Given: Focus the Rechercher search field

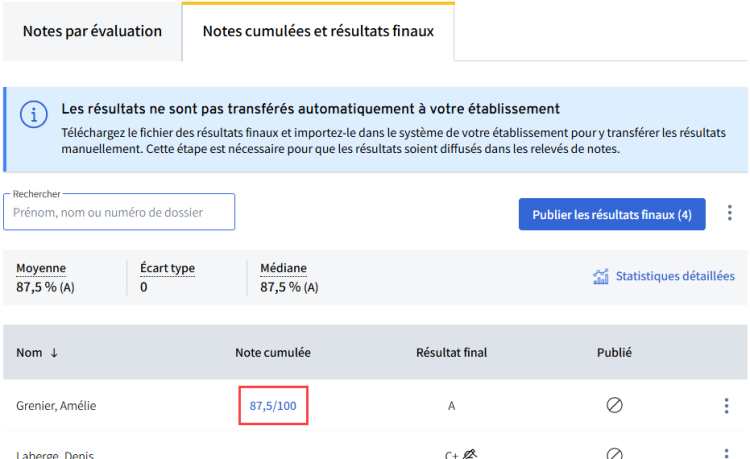Looking at the screenshot, I should click(x=119, y=212).
